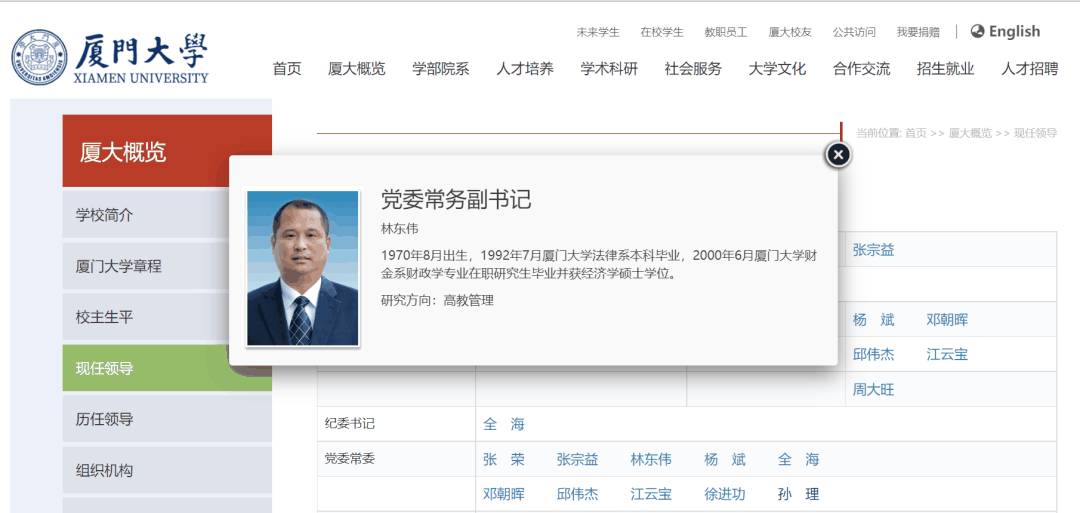
Task: Select 厦门大学章程 in the sidebar
Action: pos(119,266)
